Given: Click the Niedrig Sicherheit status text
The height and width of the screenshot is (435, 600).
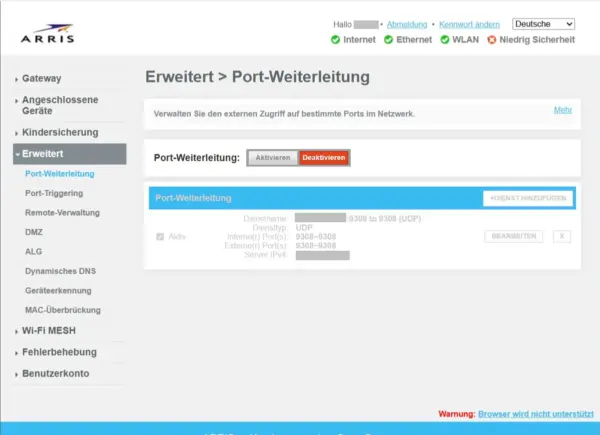Looking at the screenshot, I should click(x=537, y=40).
